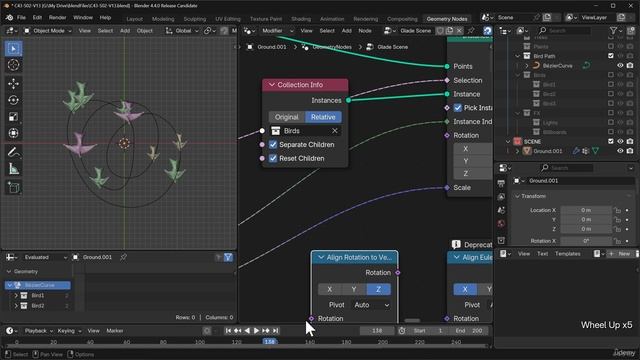Choose X axis in Align Rotation to Vector
The width and height of the screenshot is (640, 360).
tap(330, 289)
